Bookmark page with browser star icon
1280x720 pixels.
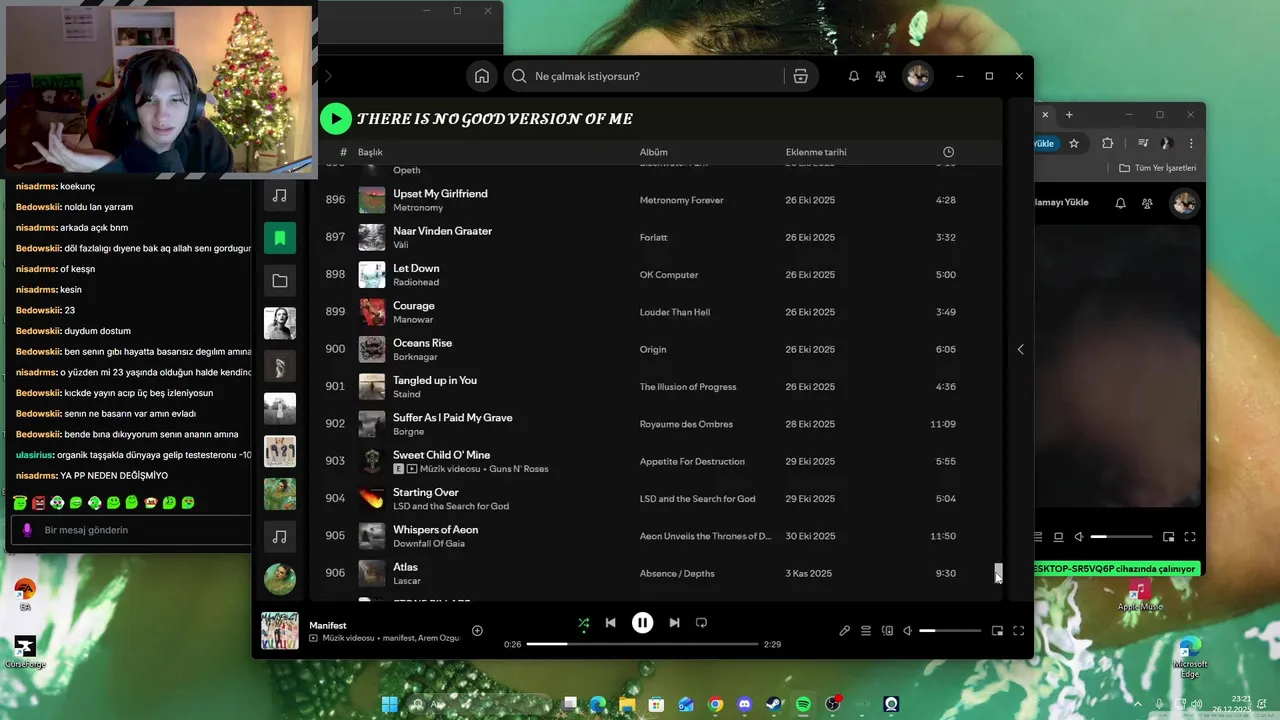(x=1074, y=143)
